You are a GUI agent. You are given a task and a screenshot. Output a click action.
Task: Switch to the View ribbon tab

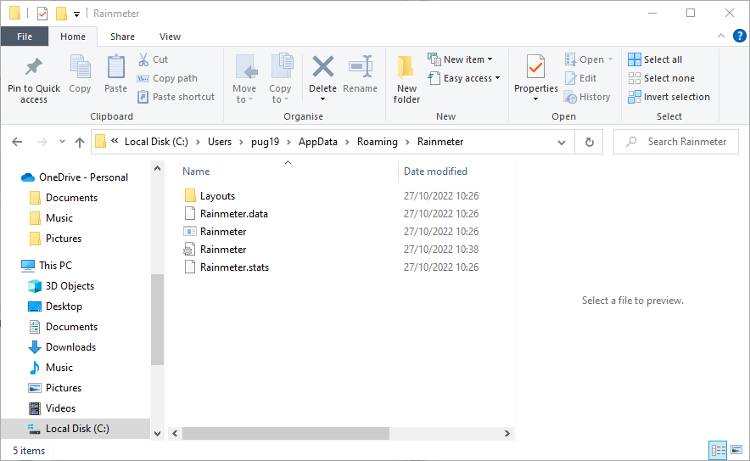[170, 37]
